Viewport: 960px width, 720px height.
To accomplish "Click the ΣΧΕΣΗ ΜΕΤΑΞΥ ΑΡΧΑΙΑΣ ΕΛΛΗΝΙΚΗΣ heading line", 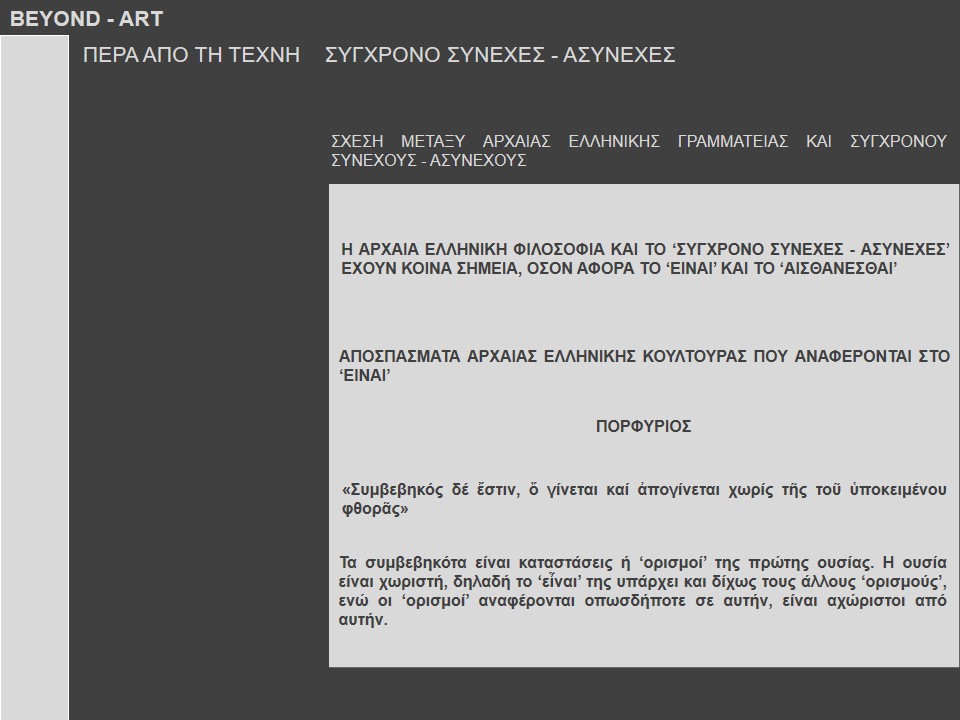I will 638,141.
